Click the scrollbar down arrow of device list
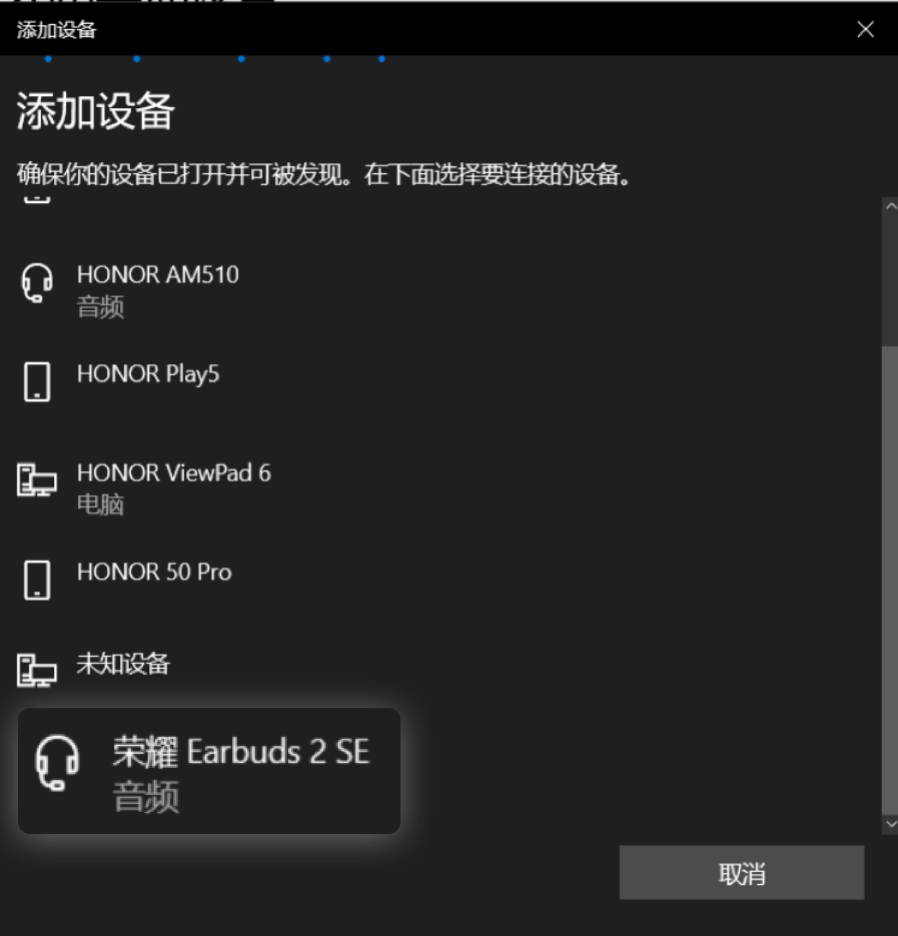The image size is (898, 936). click(890, 824)
